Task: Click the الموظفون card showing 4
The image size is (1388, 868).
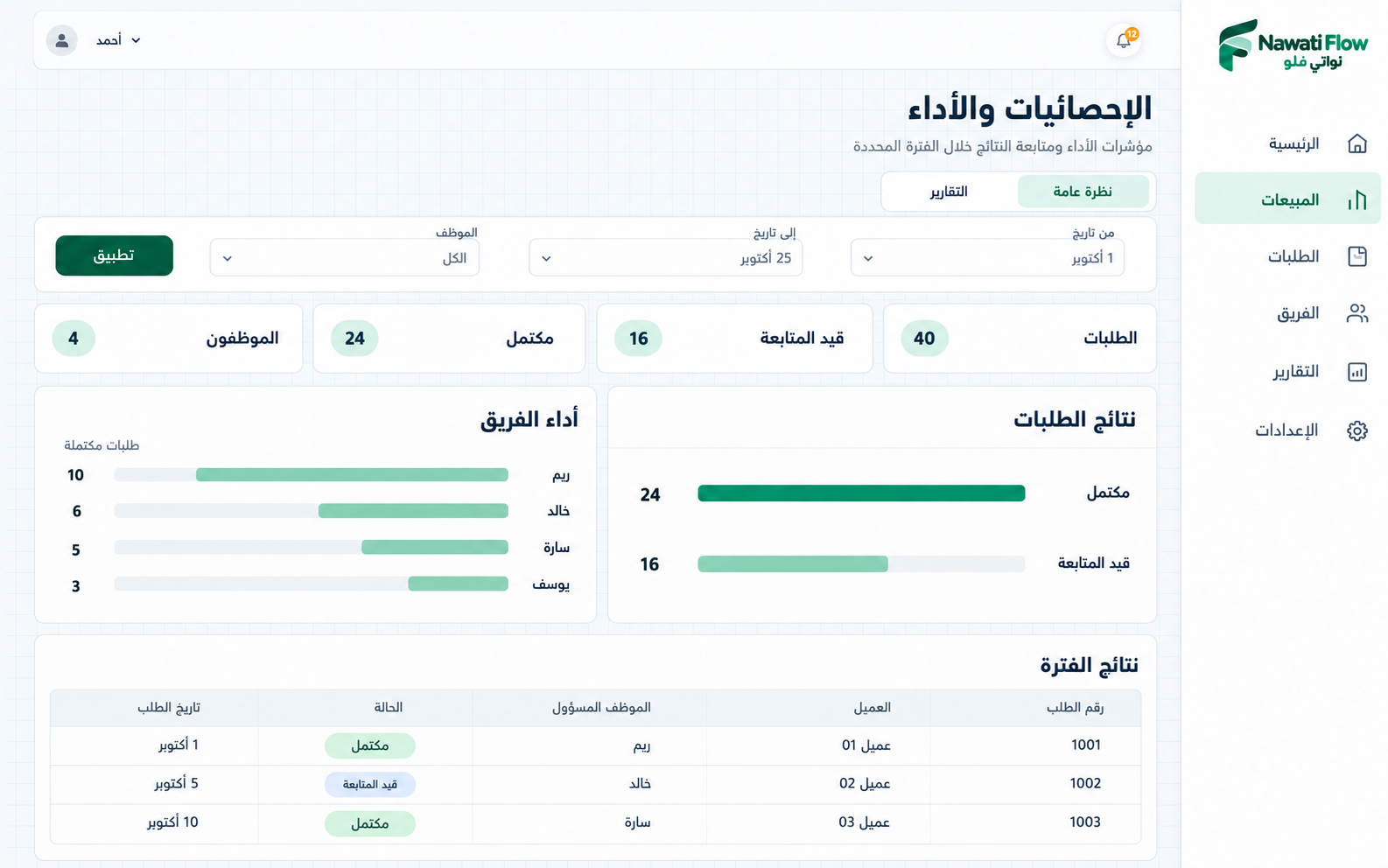Action: pyautogui.click(x=169, y=339)
